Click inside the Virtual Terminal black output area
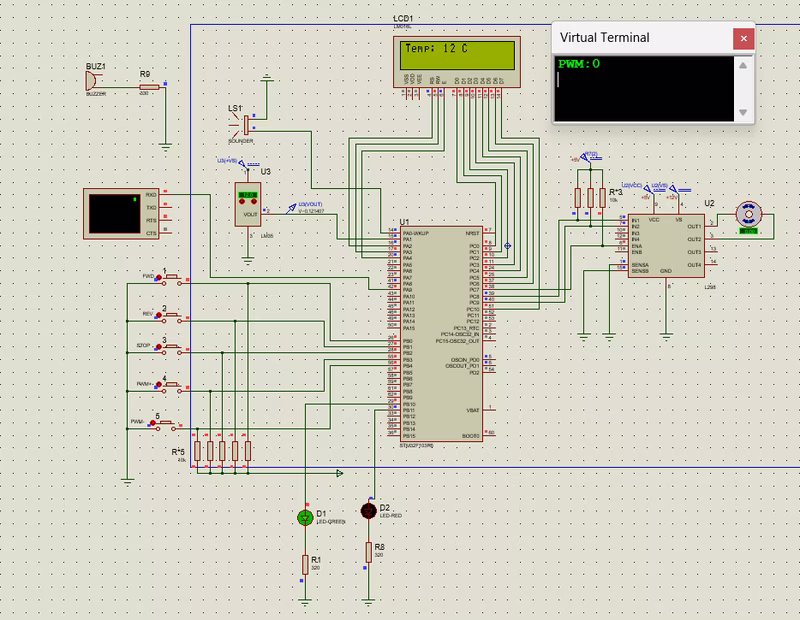 [644, 89]
